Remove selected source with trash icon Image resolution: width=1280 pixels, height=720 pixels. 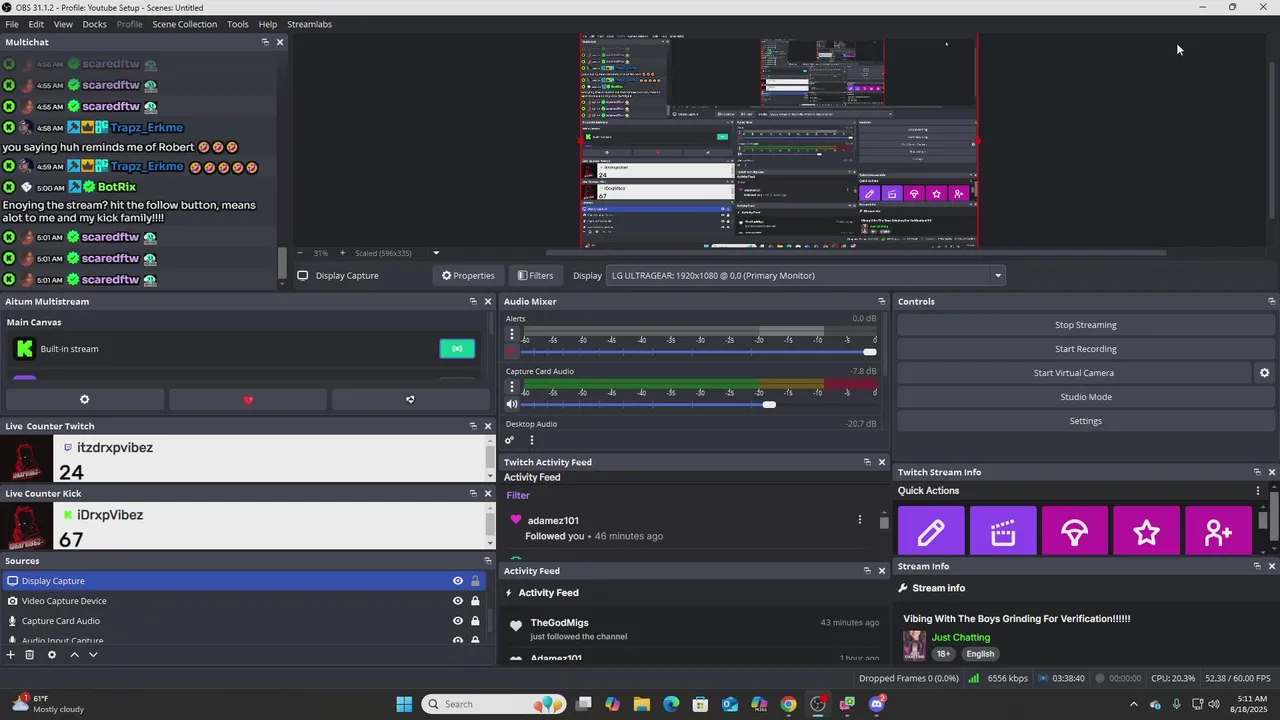point(30,655)
